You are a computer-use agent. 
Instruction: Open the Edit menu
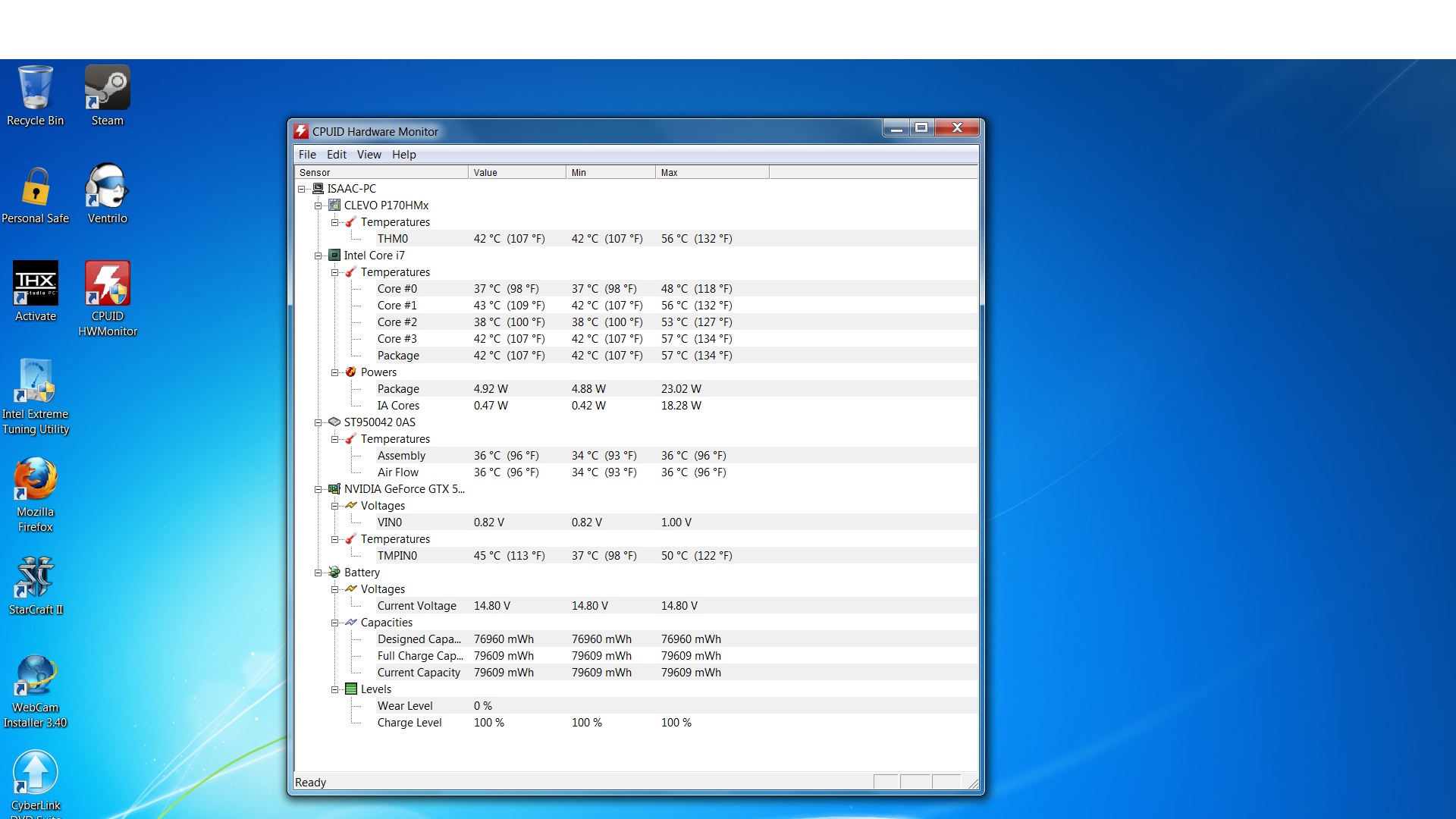337,155
